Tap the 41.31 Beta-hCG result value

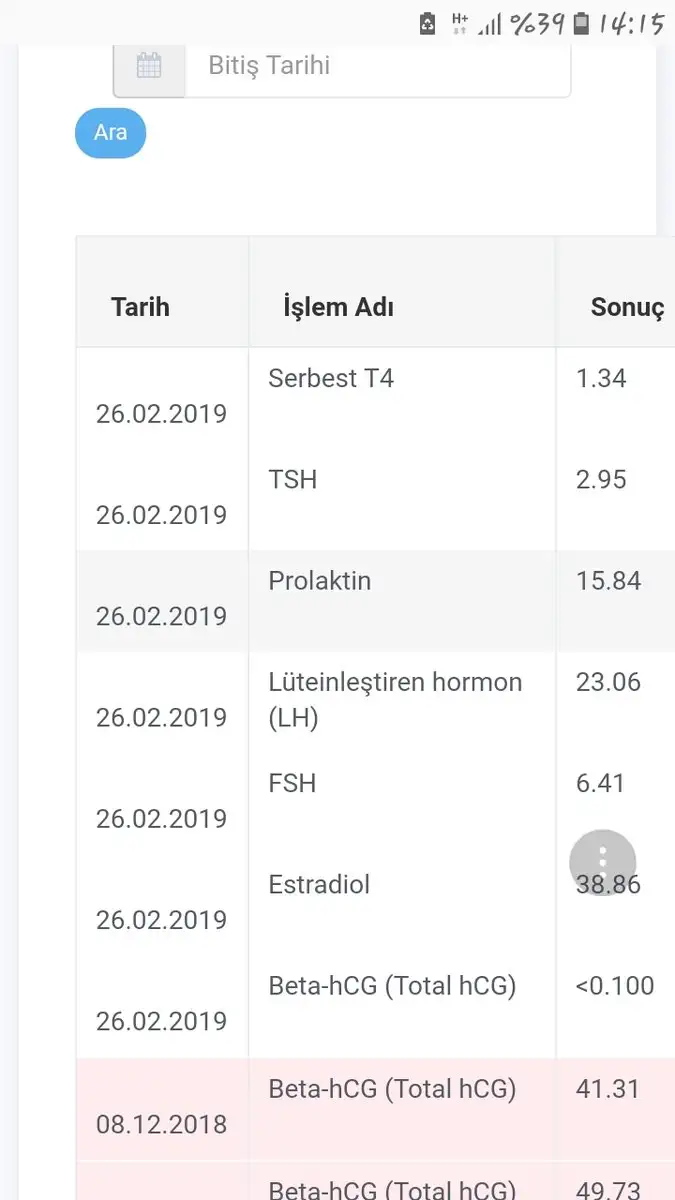[x=607, y=1088]
